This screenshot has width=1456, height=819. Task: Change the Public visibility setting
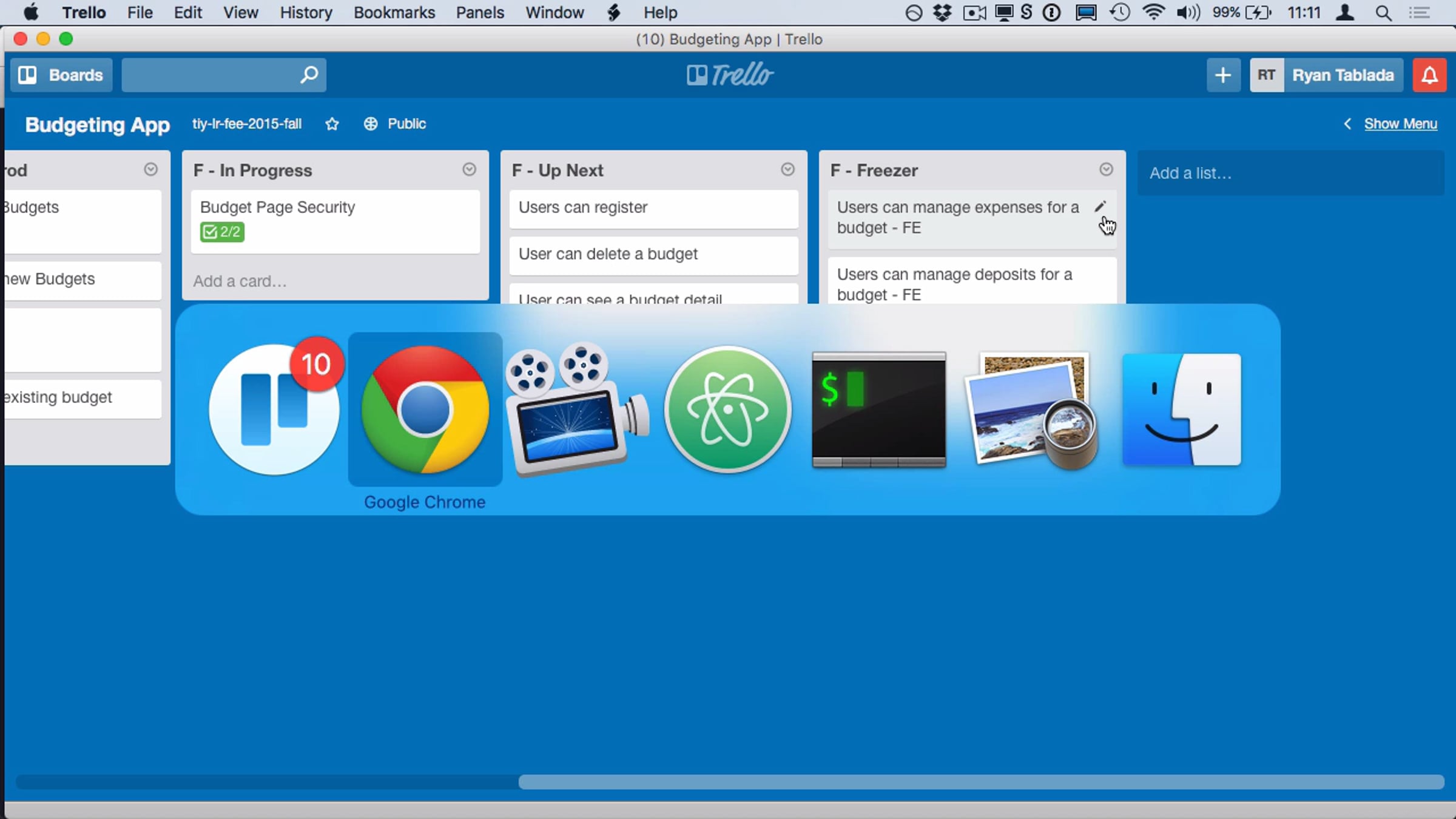[x=395, y=124]
